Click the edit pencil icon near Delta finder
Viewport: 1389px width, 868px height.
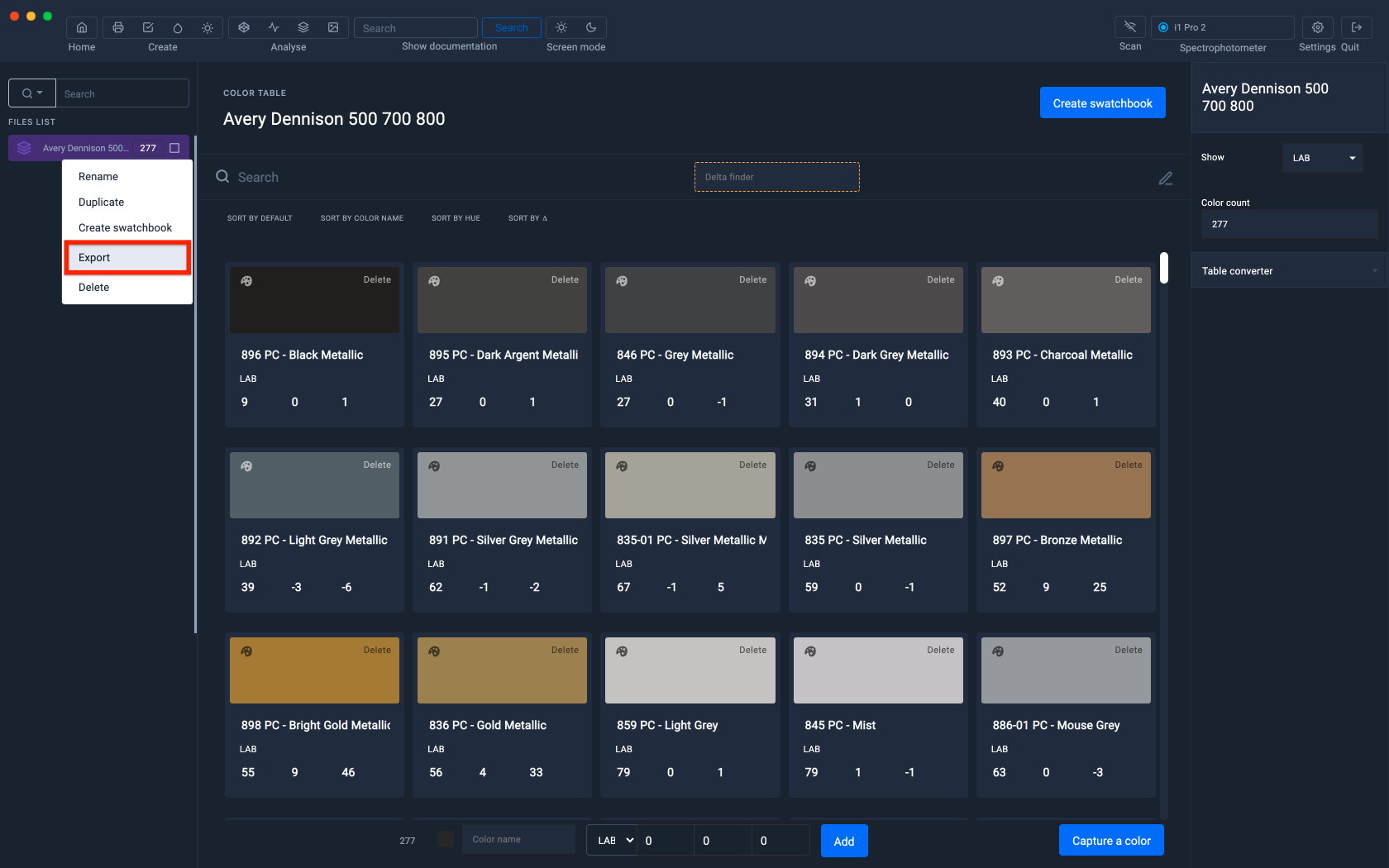[x=1166, y=179]
